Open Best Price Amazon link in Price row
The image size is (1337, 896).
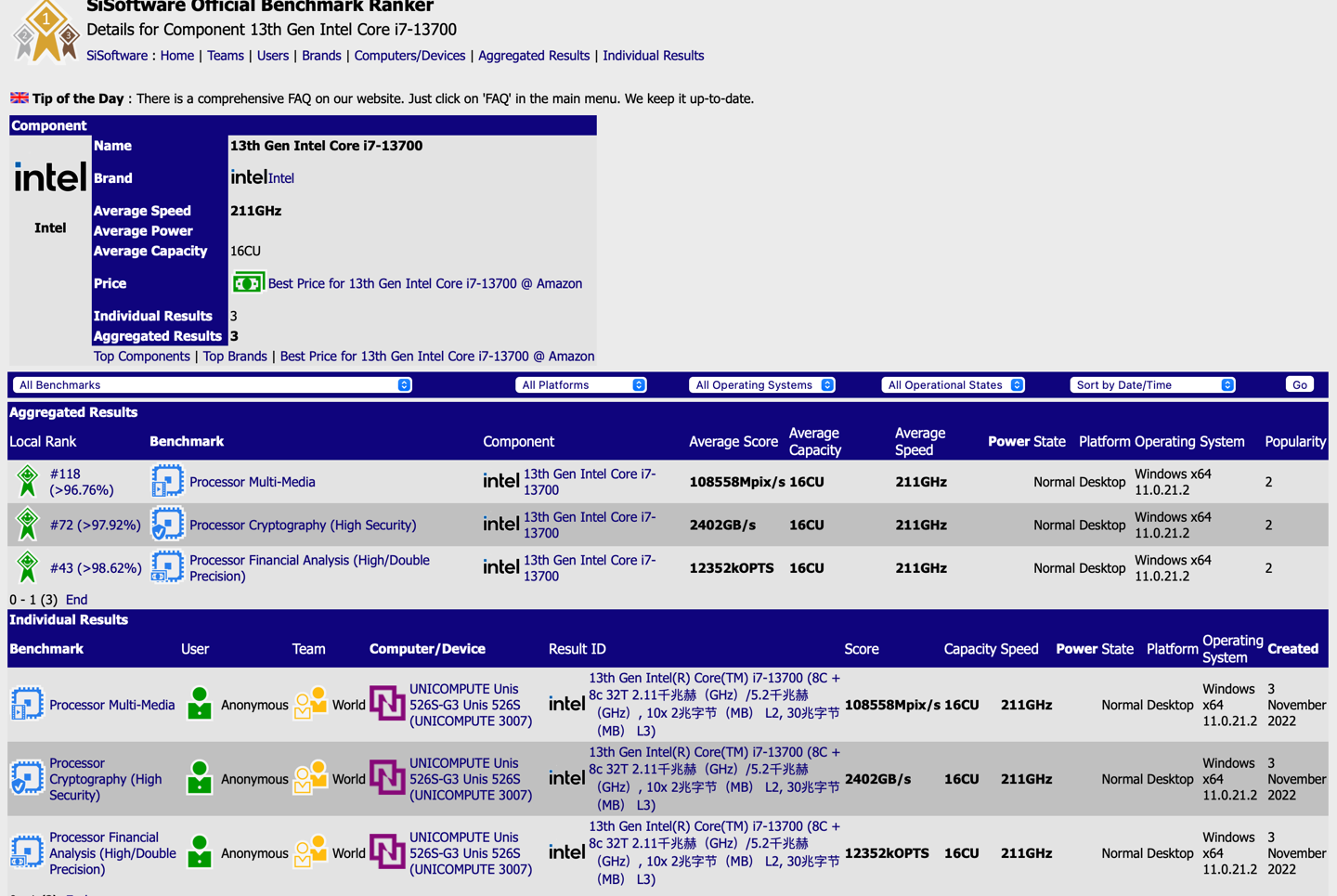(x=425, y=283)
